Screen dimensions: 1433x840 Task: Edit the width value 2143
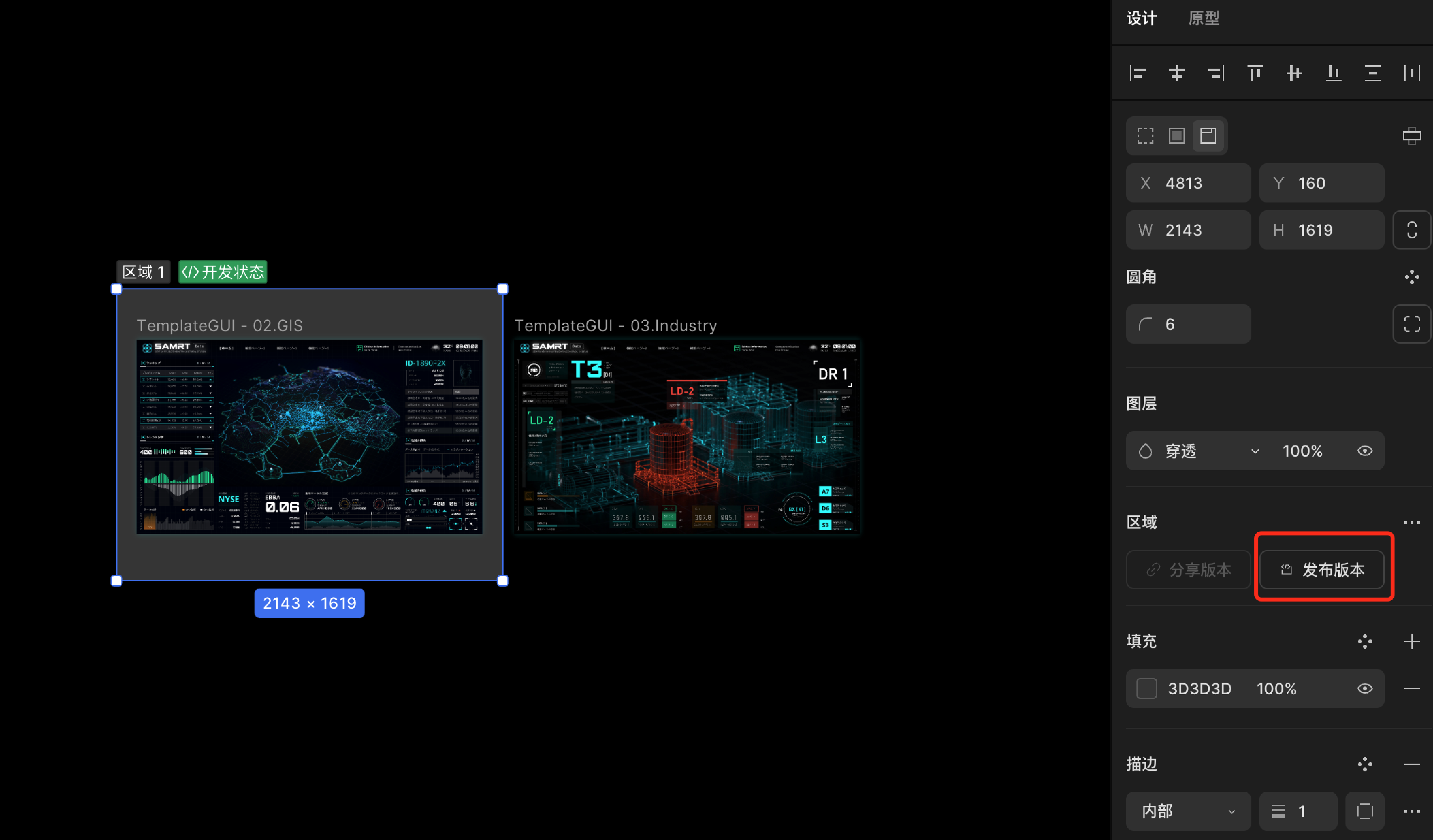1189,230
